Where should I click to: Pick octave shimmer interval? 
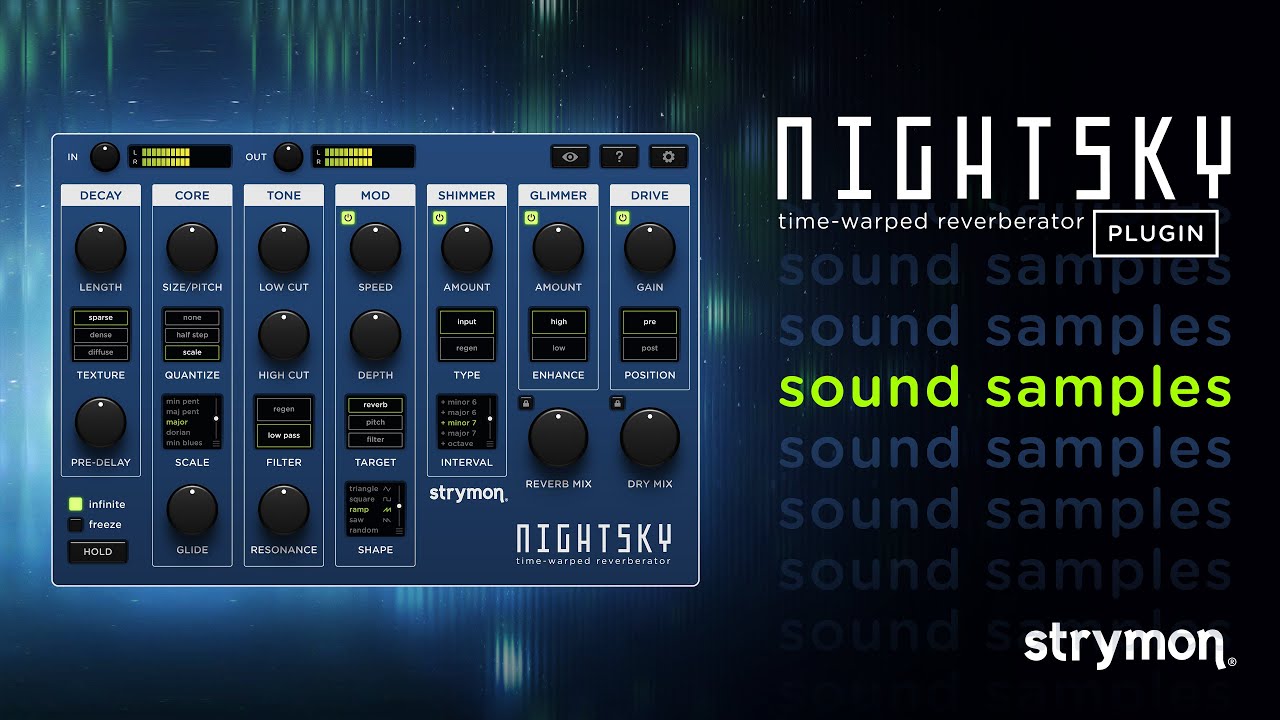coord(458,443)
